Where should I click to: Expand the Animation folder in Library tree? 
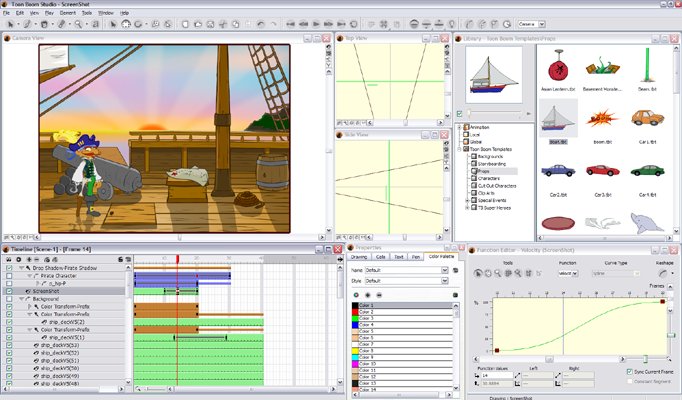click(x=459, y=127)
